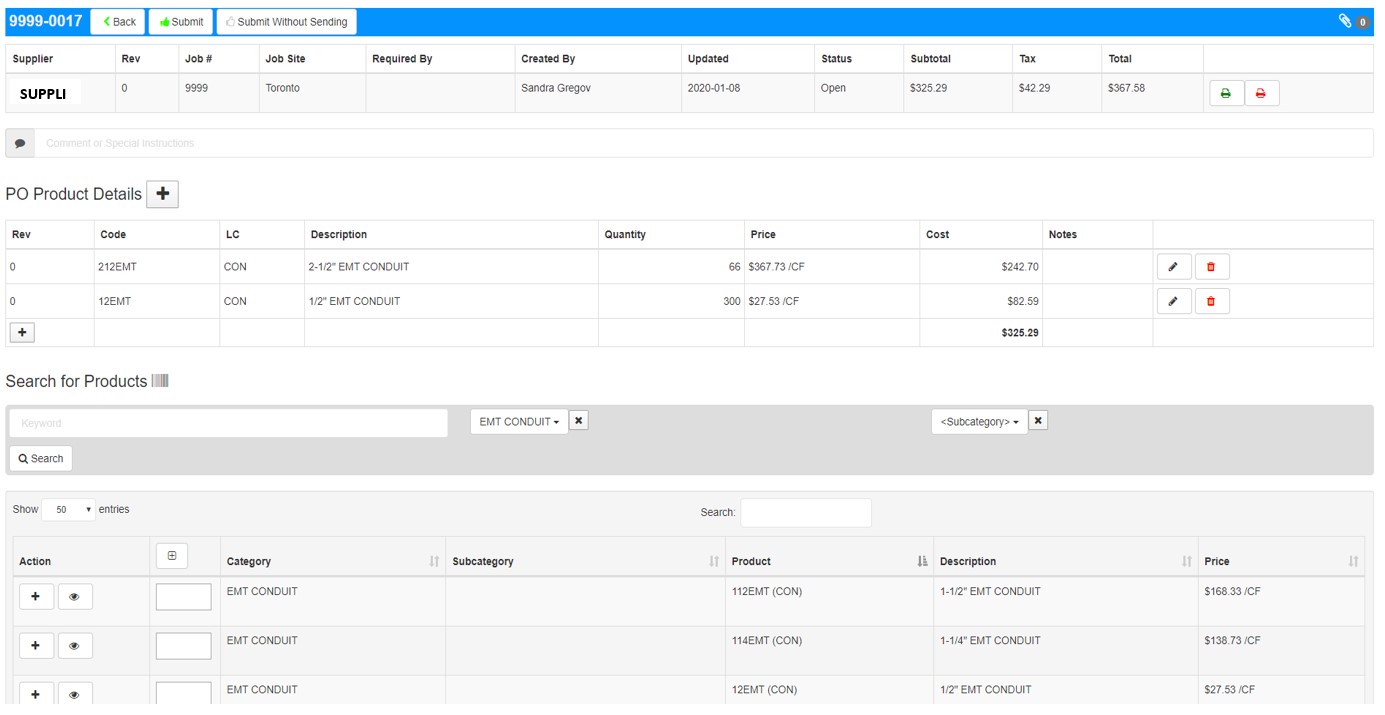Click the Submit button
This screenshot has width=1385, height=715.
click(x=181, y=21)
